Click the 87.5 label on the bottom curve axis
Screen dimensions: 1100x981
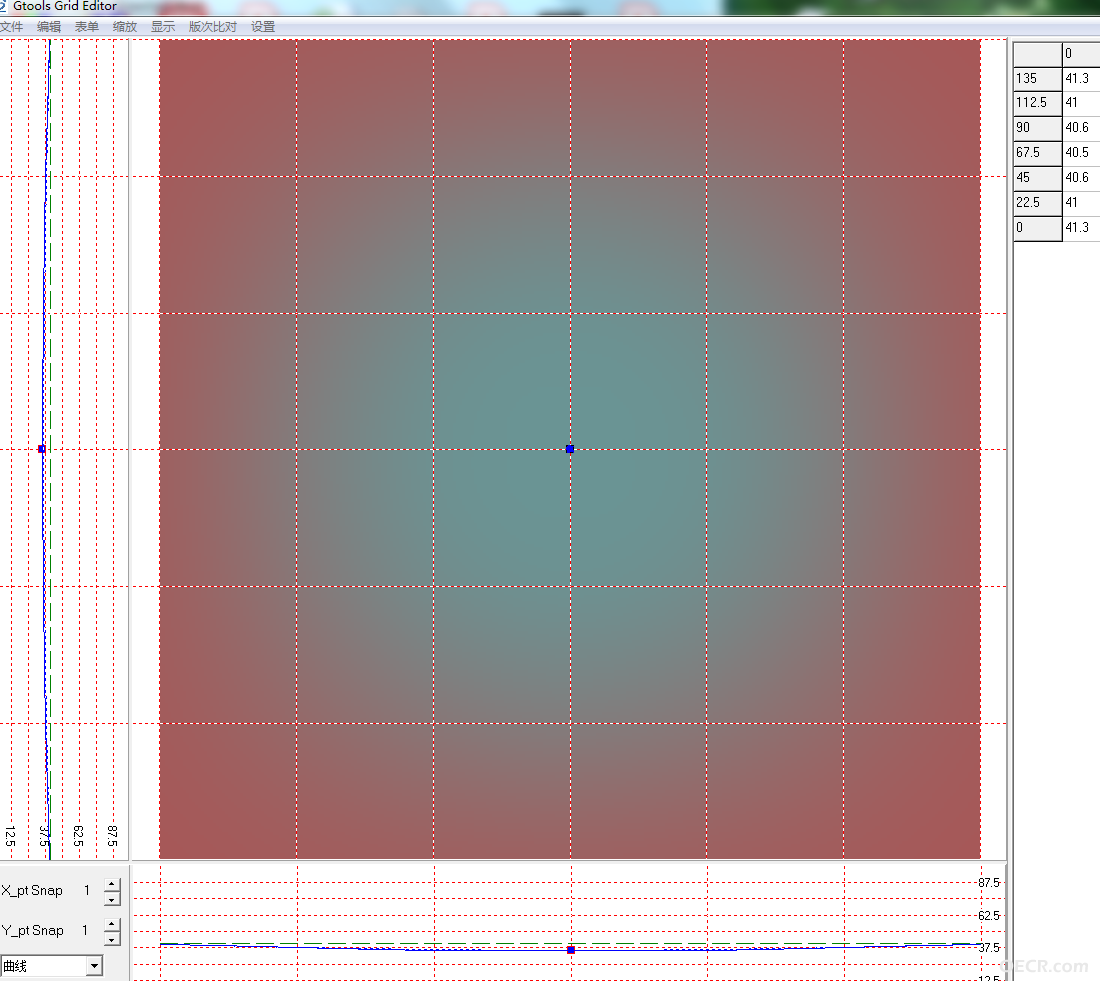988,883
